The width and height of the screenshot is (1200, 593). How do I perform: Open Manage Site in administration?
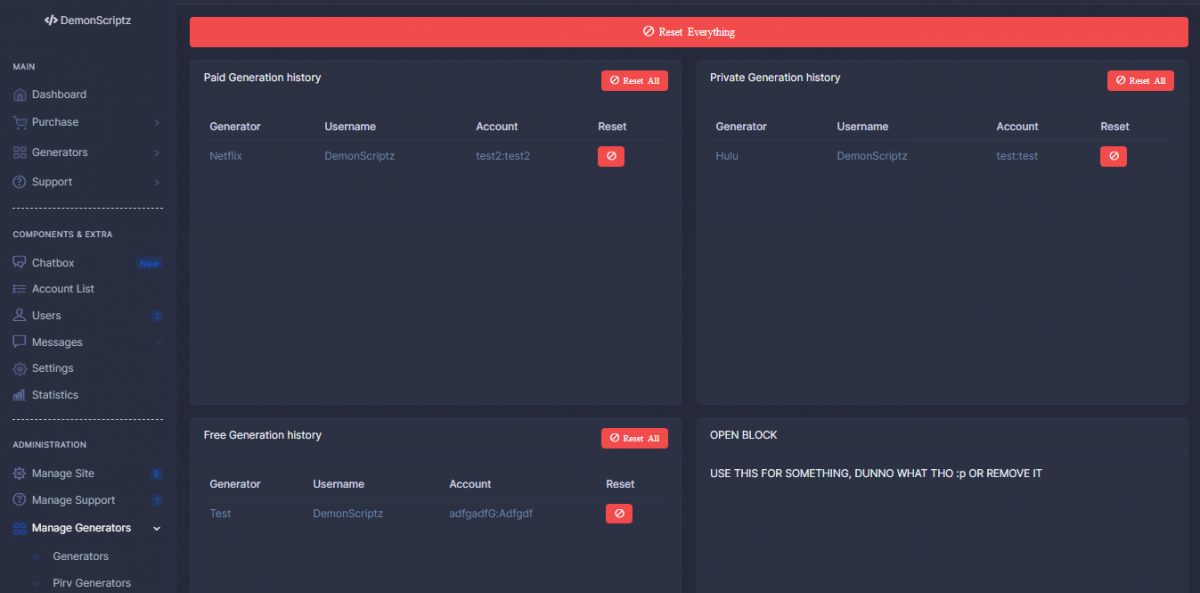point(62,474)
